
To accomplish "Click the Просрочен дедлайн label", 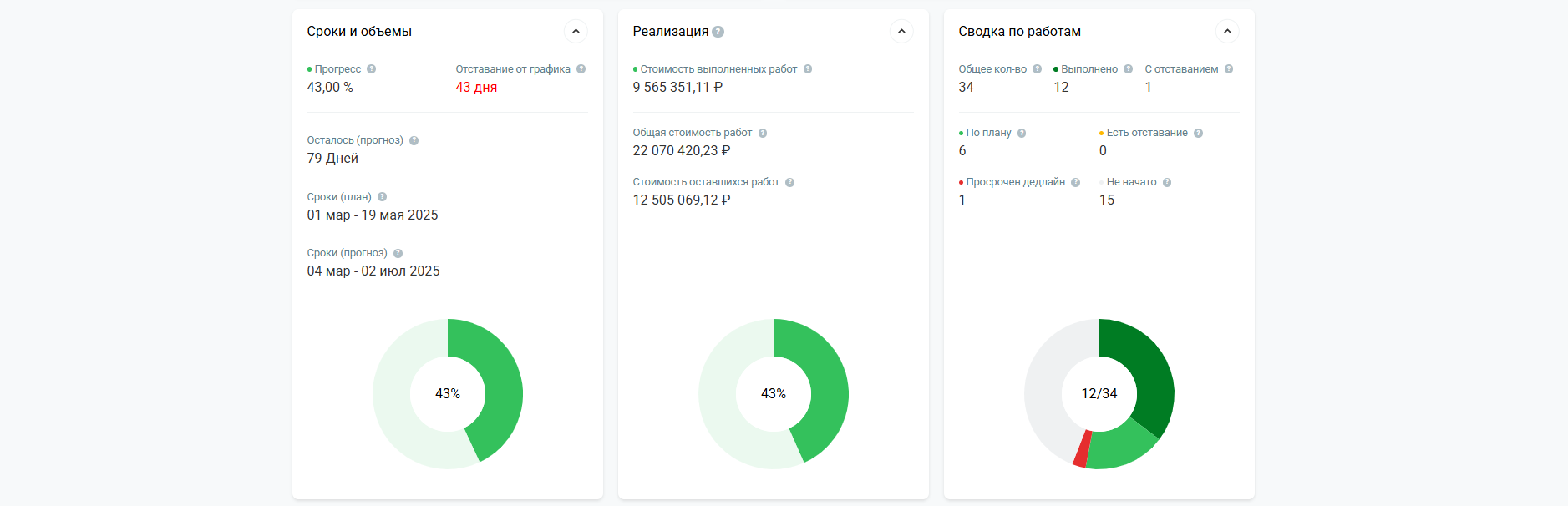I will tap(1016, 182).
